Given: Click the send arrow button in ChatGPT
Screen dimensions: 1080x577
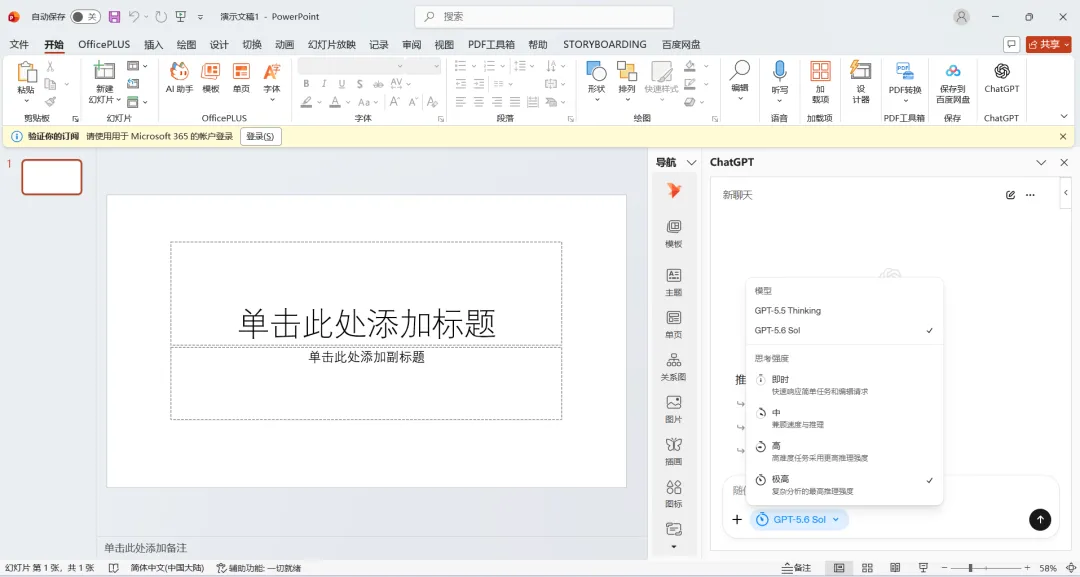Looking at the screenshot, I should [x=1040, y=520].
